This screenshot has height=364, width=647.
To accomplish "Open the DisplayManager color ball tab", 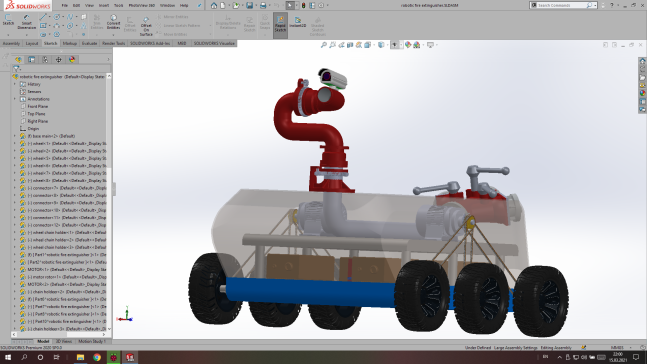I will tap(72, 59).
